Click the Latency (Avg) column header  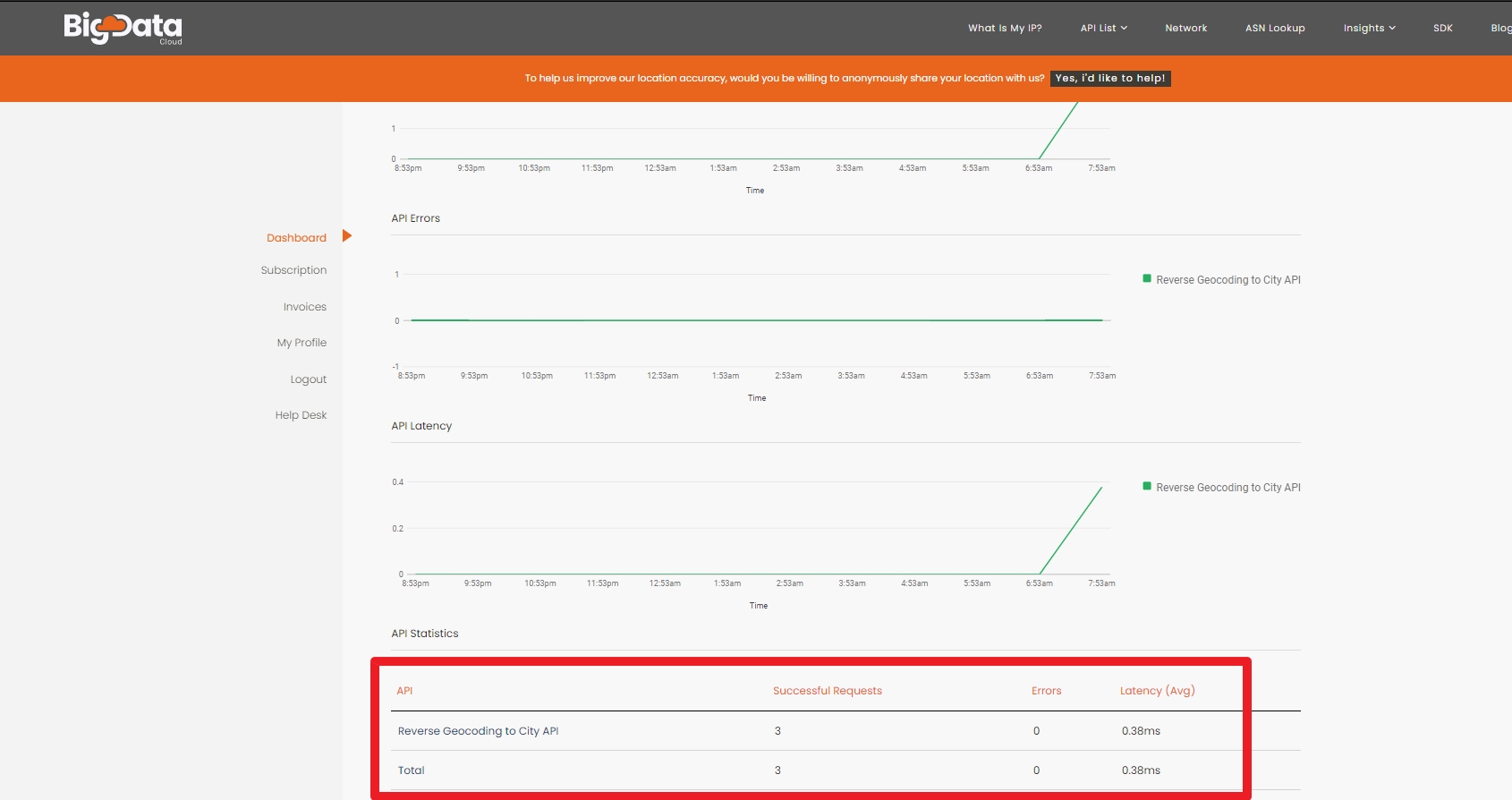point(1158,691)
